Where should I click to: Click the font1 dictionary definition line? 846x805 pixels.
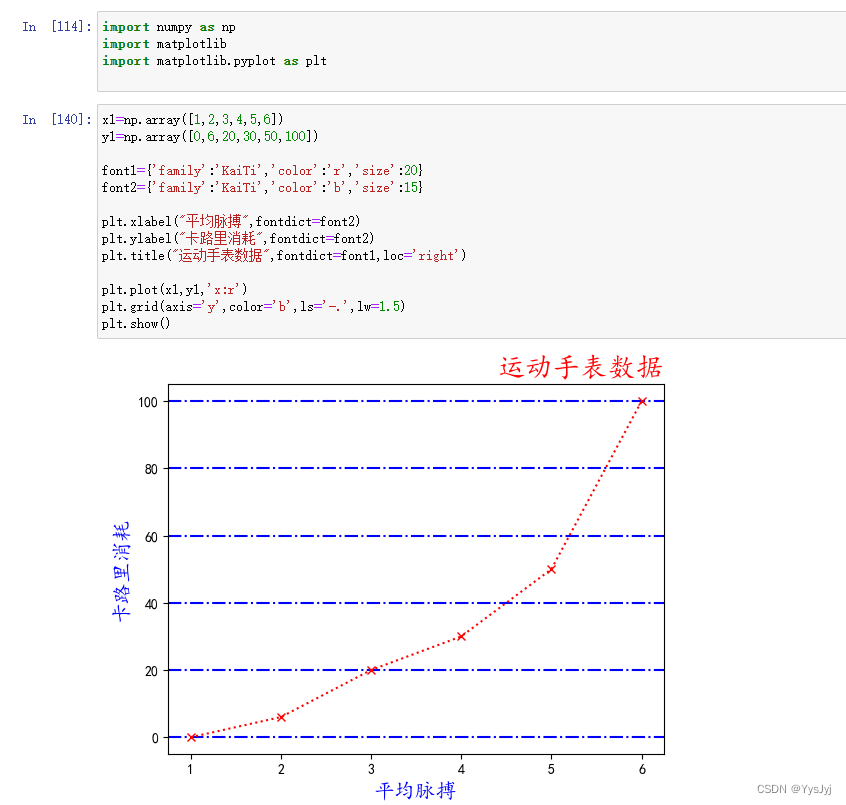tap(262, 170)
